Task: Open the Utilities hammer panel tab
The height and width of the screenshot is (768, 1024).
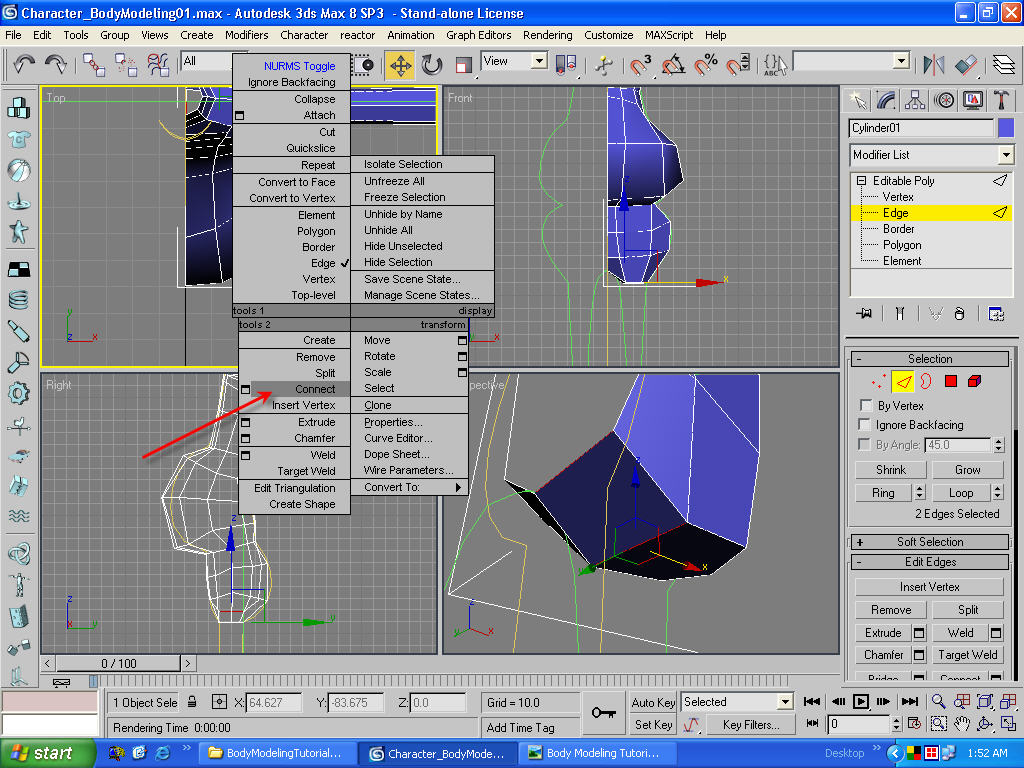Action: point(1001,100)
